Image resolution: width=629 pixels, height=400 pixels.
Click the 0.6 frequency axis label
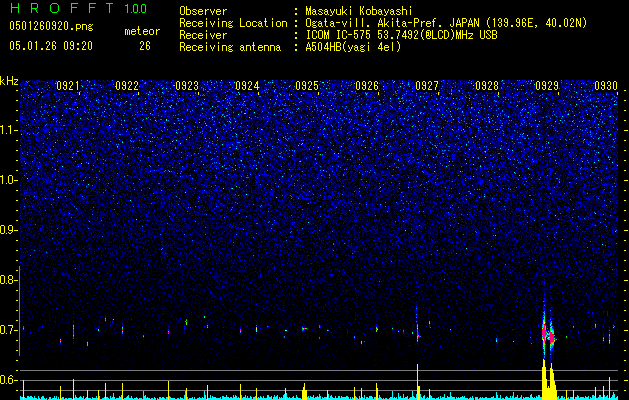(x=8, y=380)
